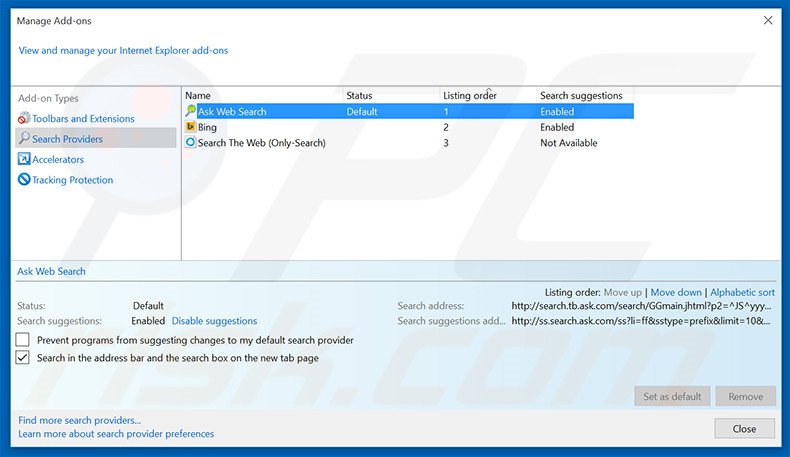Click the search address URL text
This screenshot has height=457, width=790.
641,306
